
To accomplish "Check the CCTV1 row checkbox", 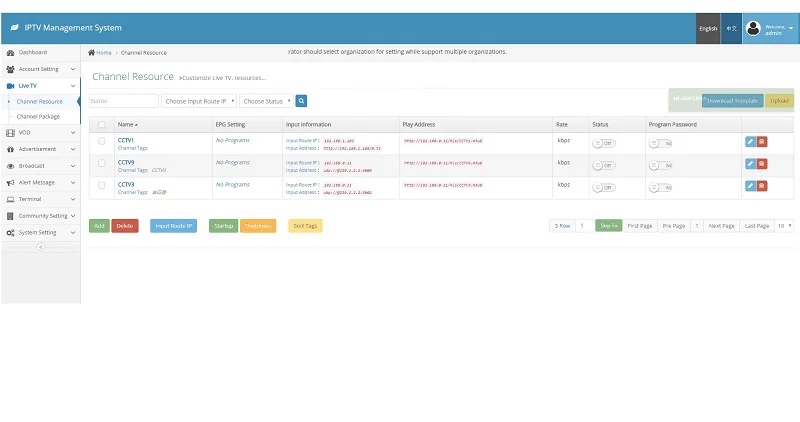I will (x=102, y=141).
